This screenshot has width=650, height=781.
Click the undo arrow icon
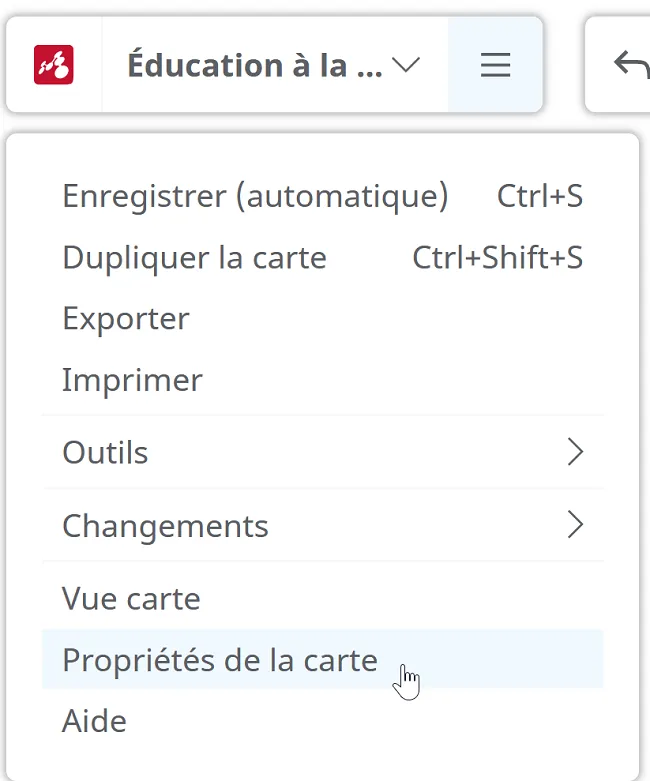coord(632,65)
